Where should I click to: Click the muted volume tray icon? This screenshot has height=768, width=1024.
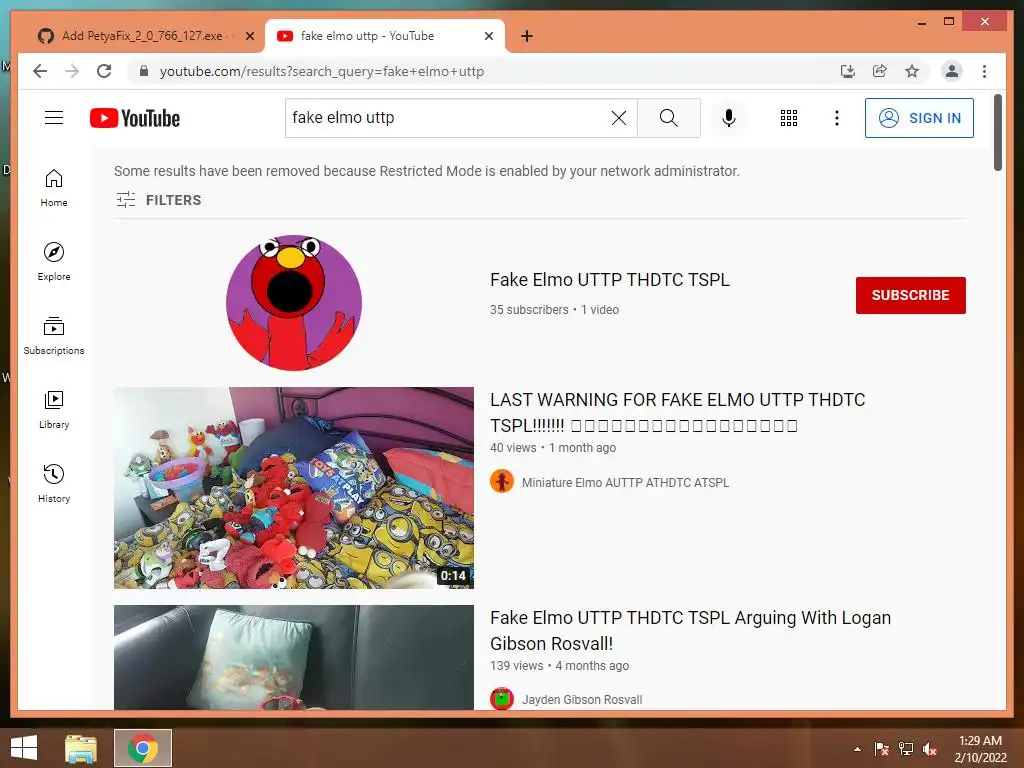pos(930,749)
